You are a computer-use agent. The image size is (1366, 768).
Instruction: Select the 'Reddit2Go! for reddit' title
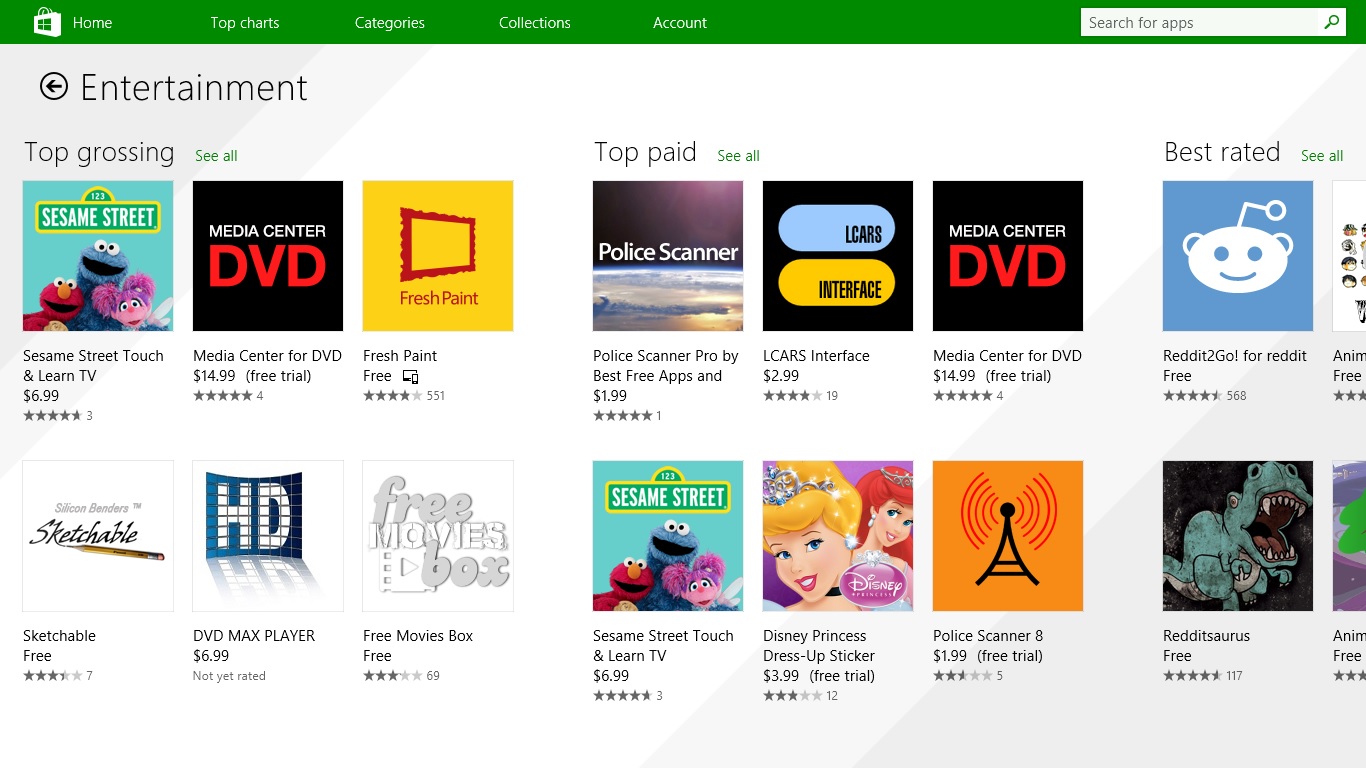click(x=1235, y=356)
